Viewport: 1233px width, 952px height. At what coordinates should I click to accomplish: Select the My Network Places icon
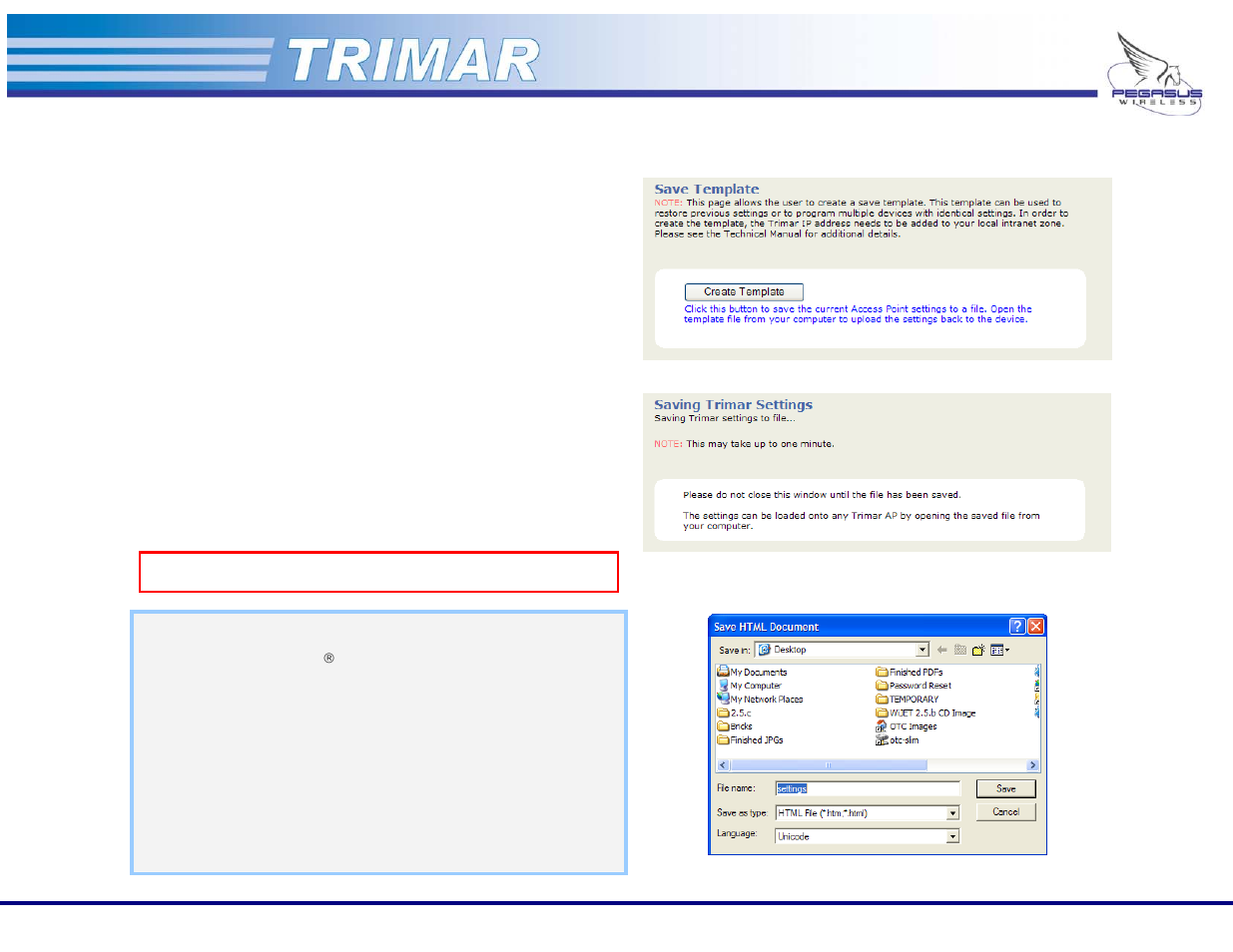coord(723,699)
